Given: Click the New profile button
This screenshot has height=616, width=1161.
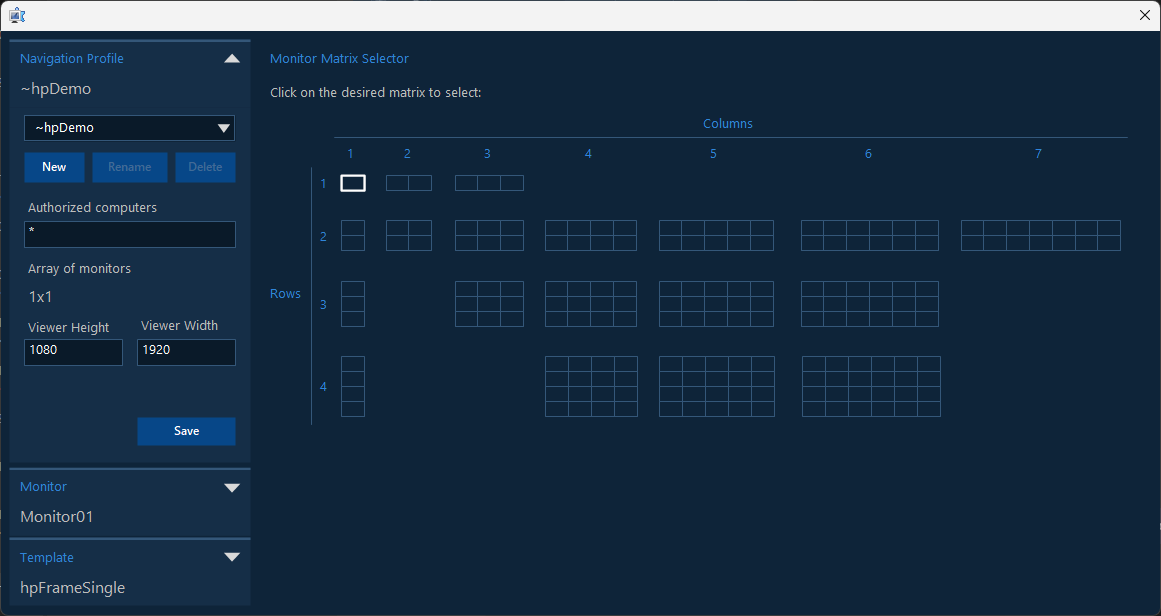Looking at the screenshot, I should pos(54,167).
